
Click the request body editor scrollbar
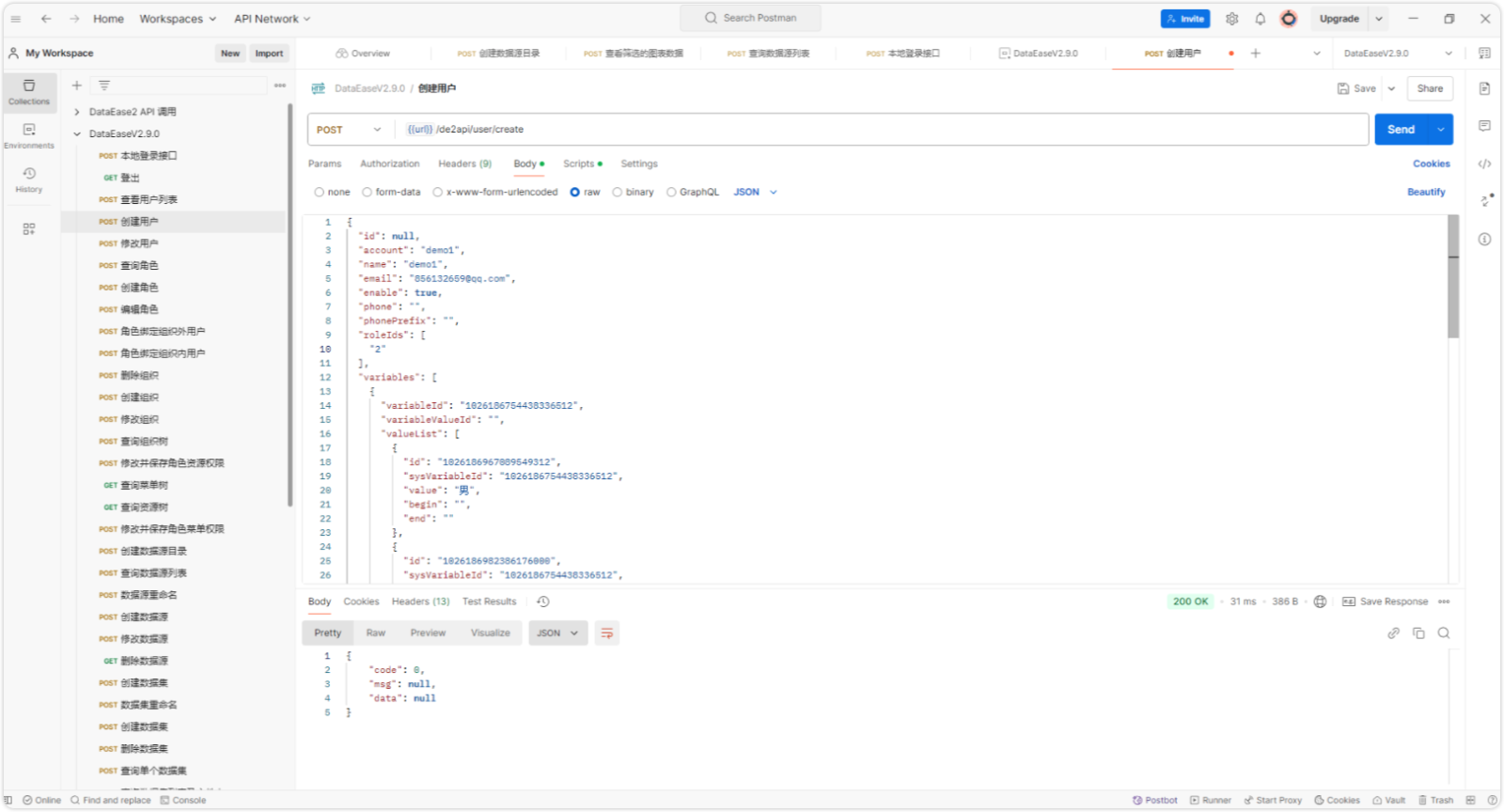pyautogui.click(x=1453, y=276)
